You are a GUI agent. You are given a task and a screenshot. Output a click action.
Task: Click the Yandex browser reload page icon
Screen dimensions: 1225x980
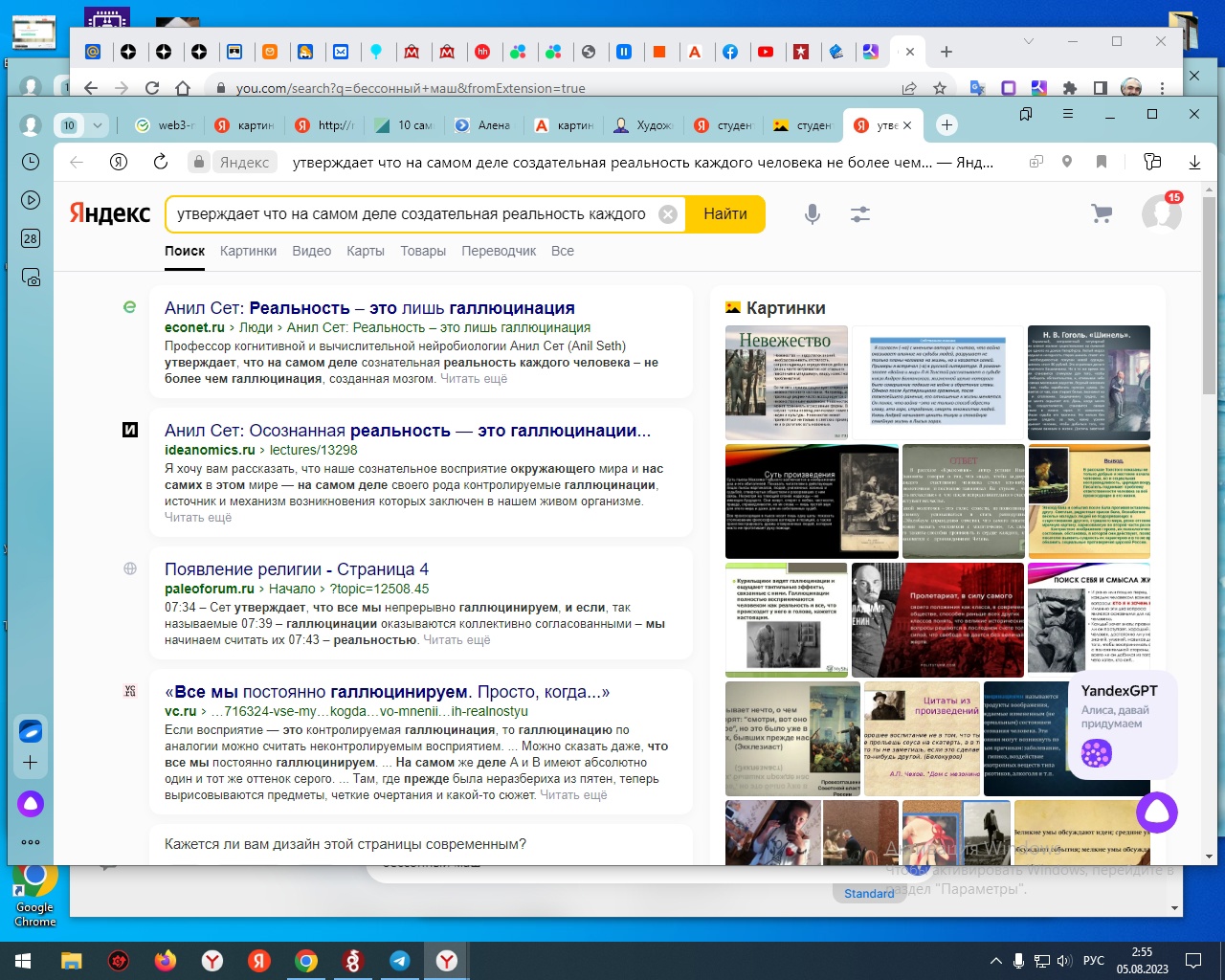click(x=160, y=162)
